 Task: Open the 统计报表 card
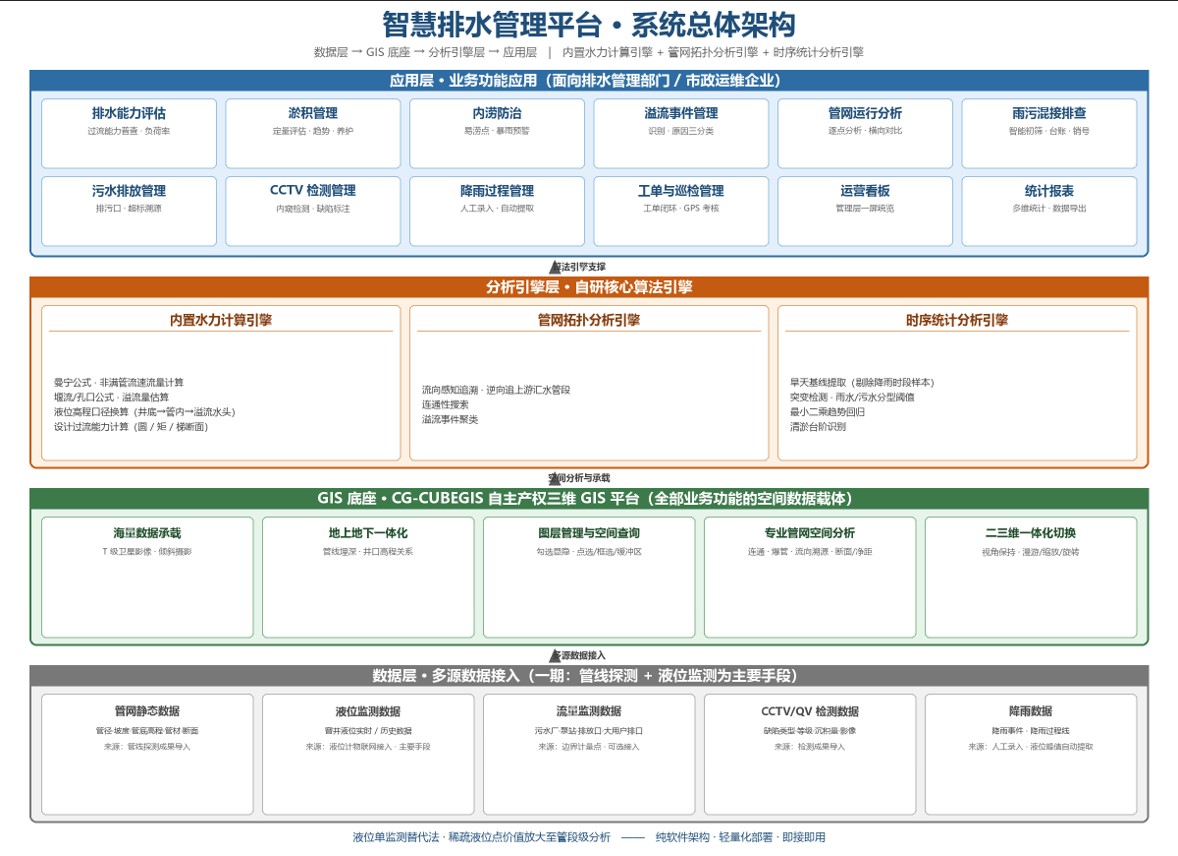1049,211
